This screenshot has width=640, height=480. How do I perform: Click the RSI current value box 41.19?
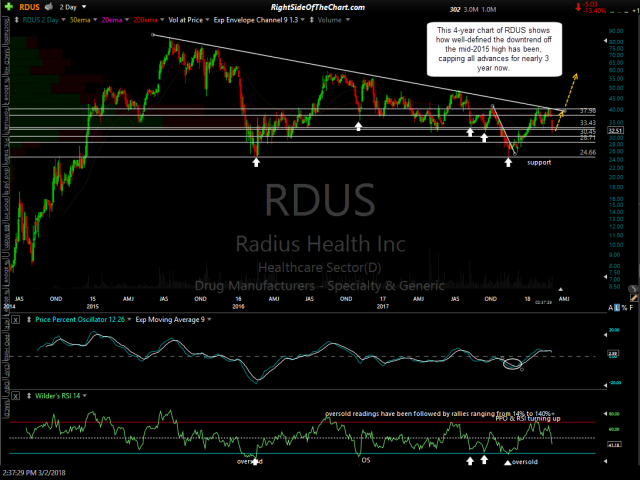click(614, 444)
